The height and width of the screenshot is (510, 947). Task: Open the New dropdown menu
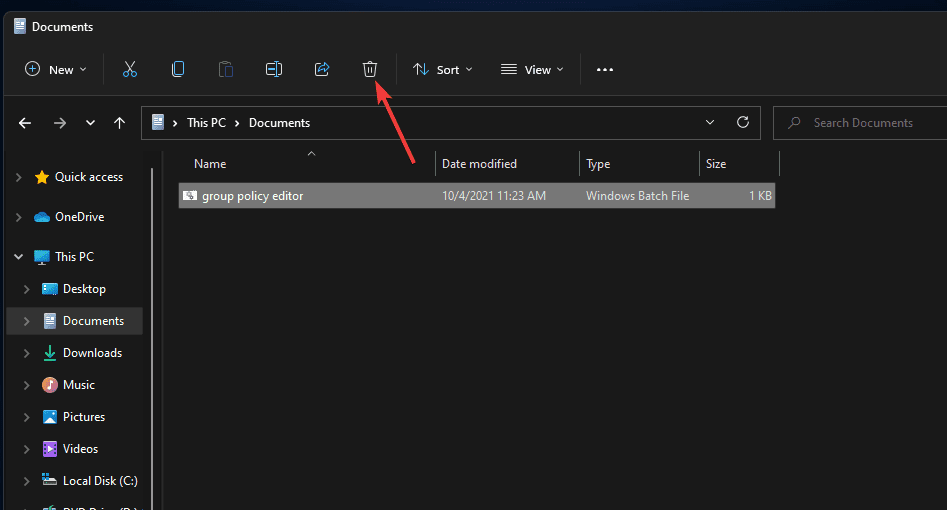(56, 69)
